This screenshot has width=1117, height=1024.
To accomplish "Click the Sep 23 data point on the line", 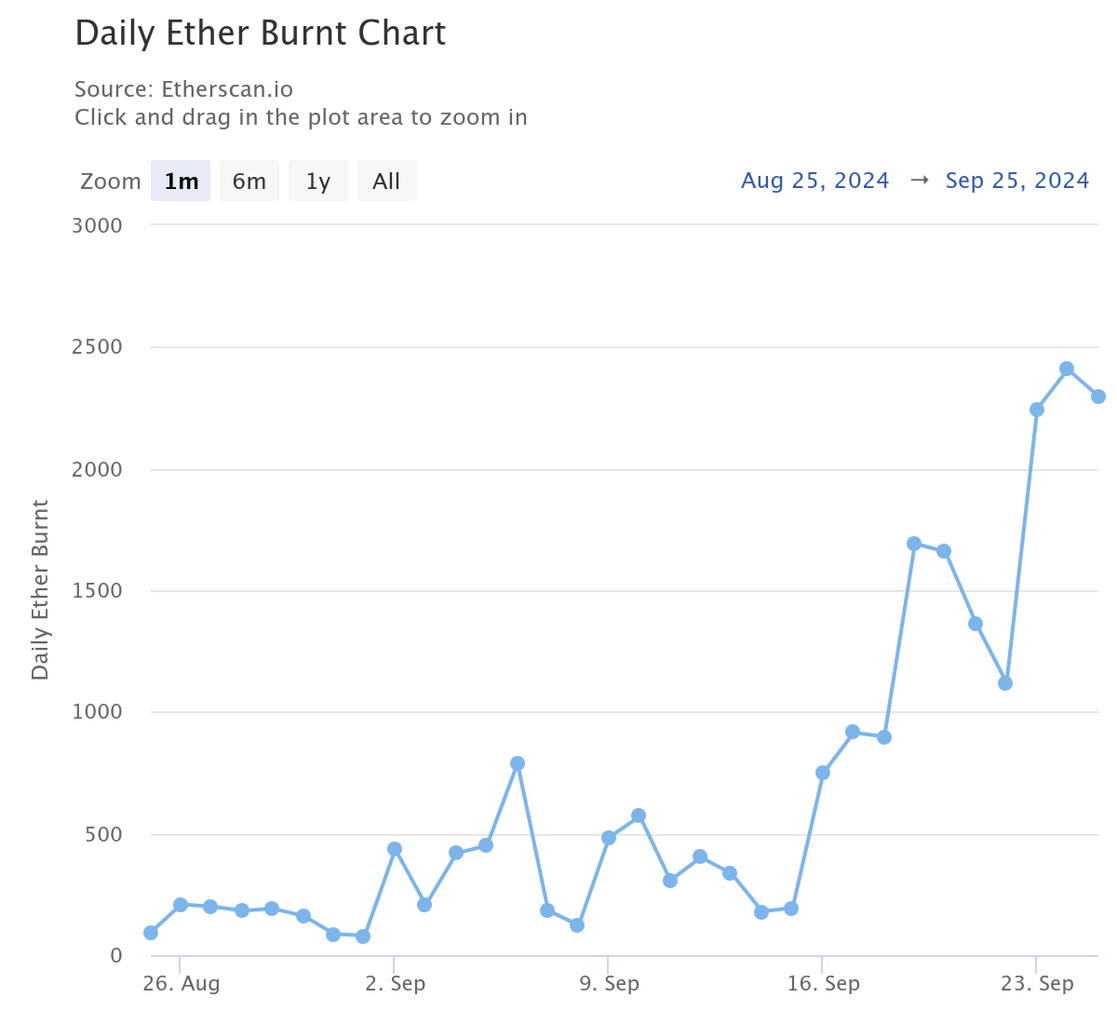I will click(x=1037, y=409).
